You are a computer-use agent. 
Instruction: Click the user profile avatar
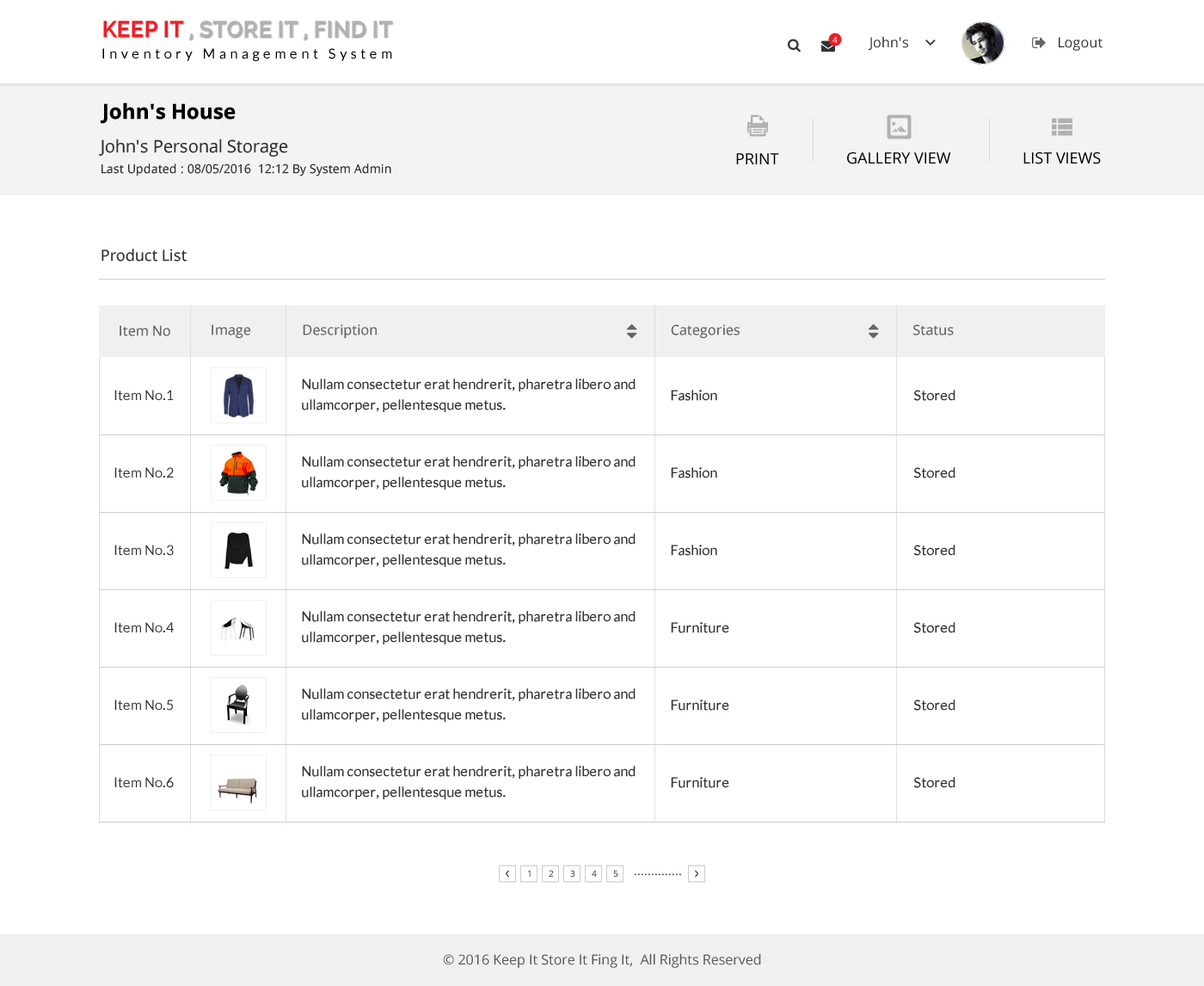click(982, 43)
